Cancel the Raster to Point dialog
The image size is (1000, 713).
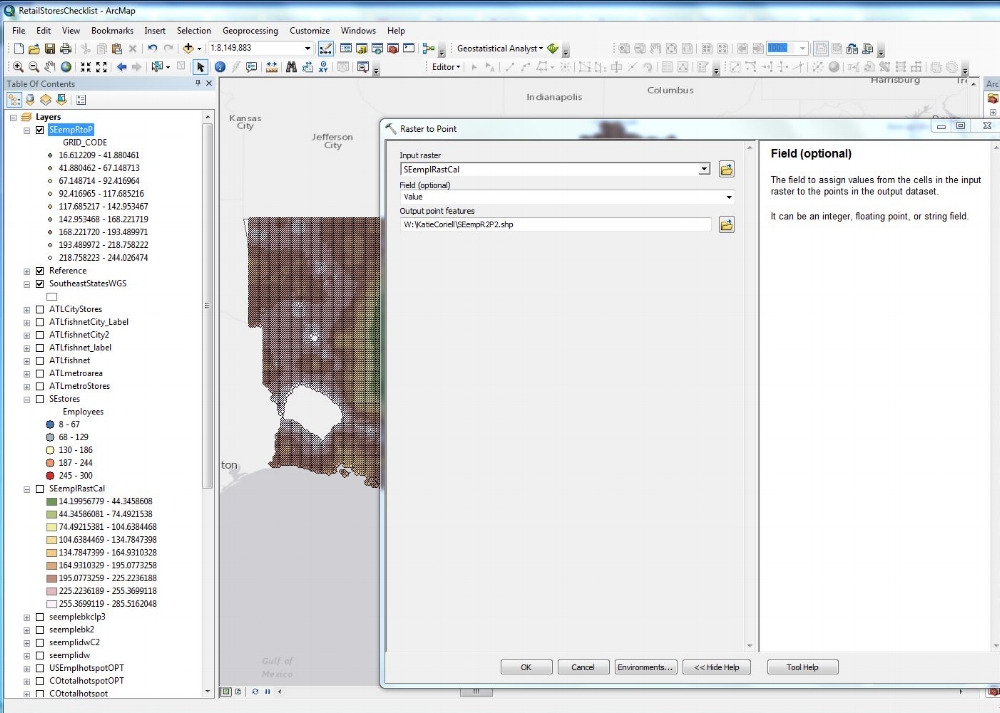[x=583, y=667]
